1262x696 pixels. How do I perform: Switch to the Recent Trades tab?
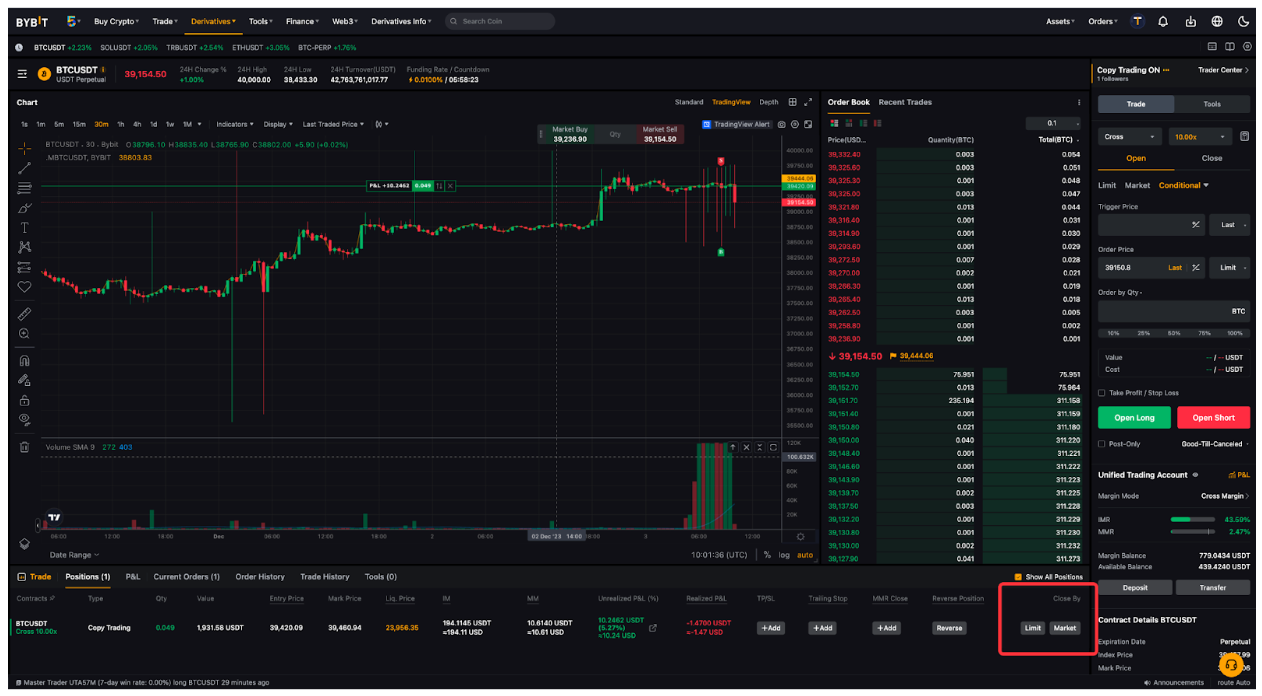[x=905, y=102]
